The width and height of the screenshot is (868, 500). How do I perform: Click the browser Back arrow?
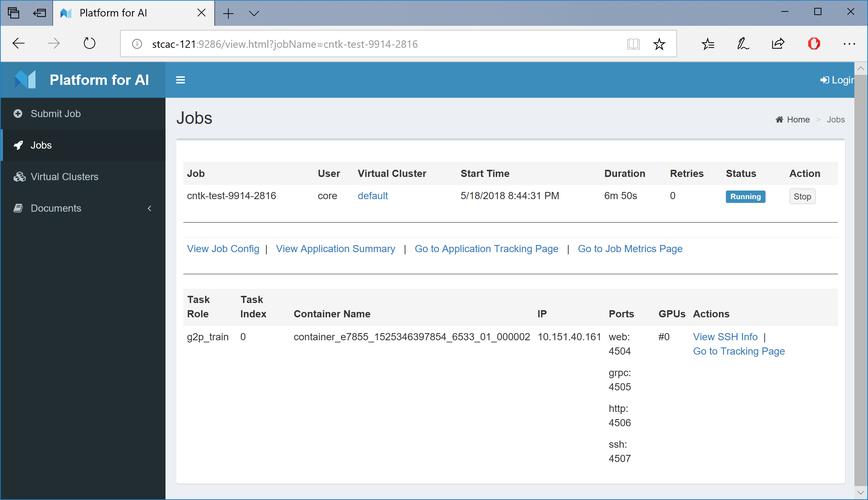point(18,44)
